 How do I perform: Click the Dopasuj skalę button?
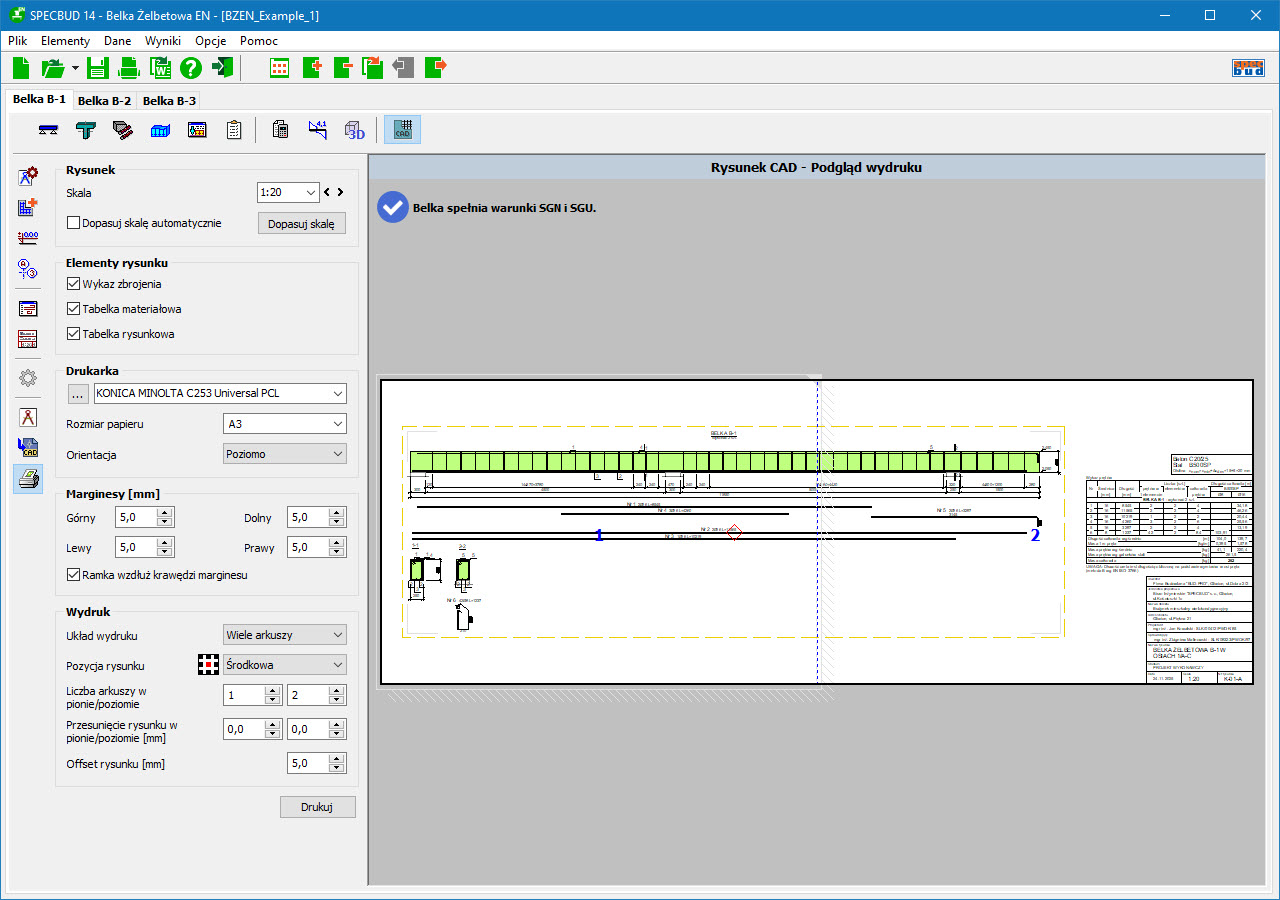pos(301,223)
